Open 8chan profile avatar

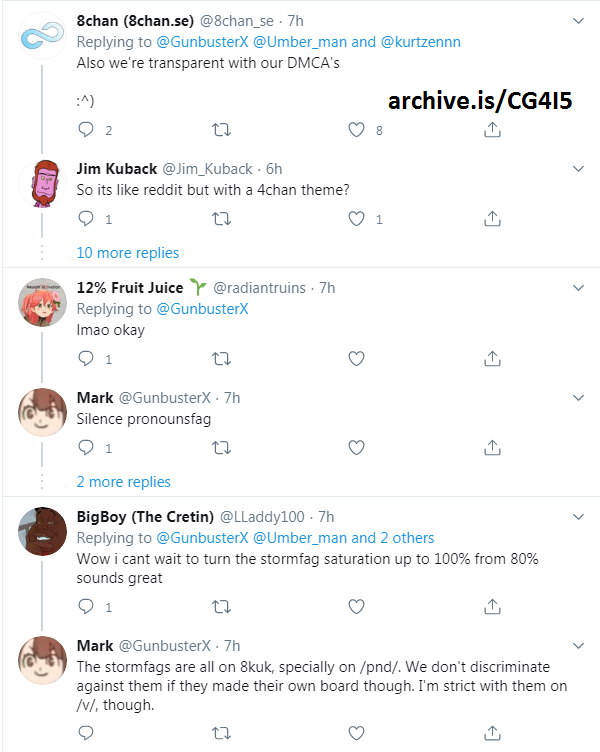click(x=42, y=36)
